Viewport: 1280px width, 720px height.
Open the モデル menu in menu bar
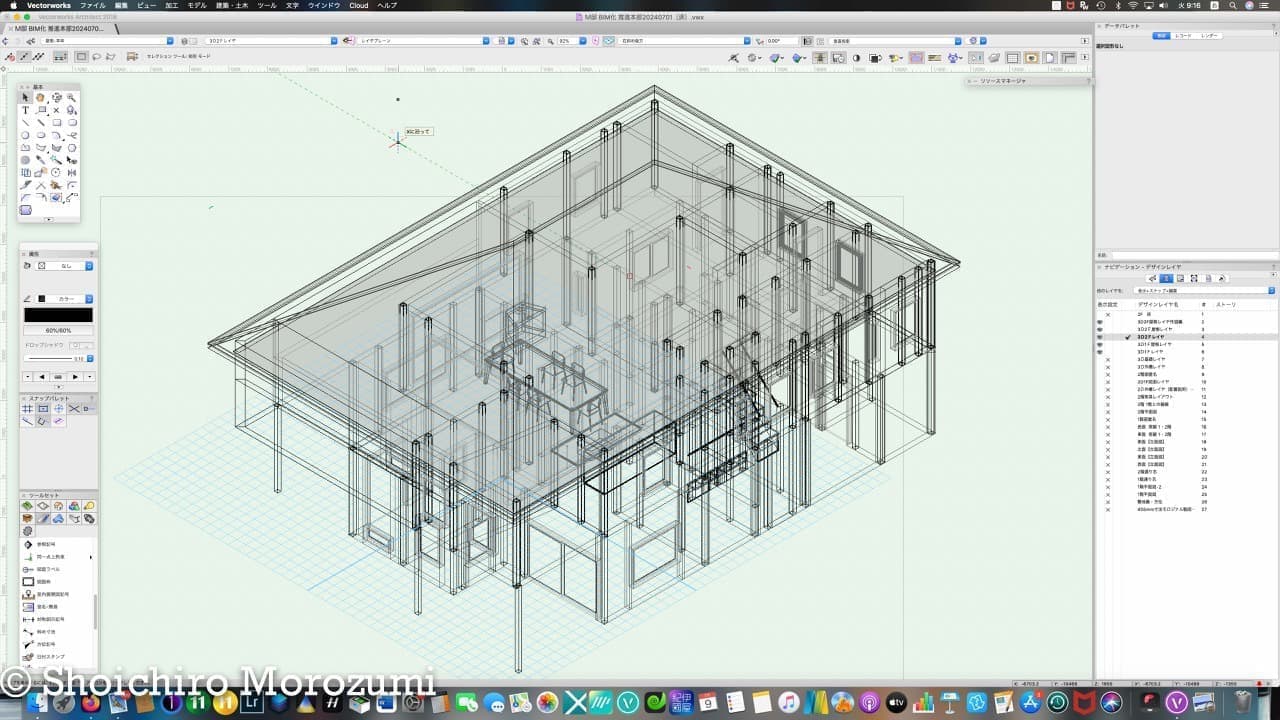[197, 5]
